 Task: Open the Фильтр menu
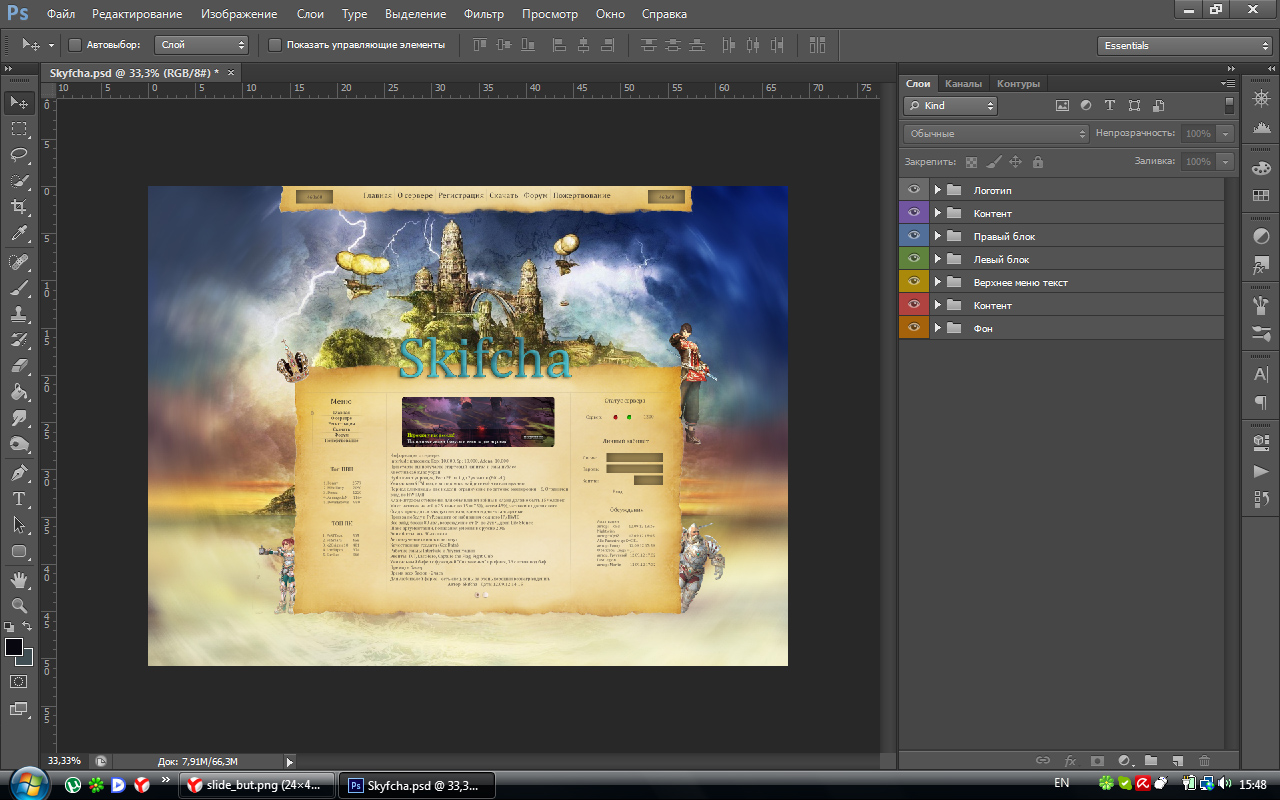tap(484, 14)
